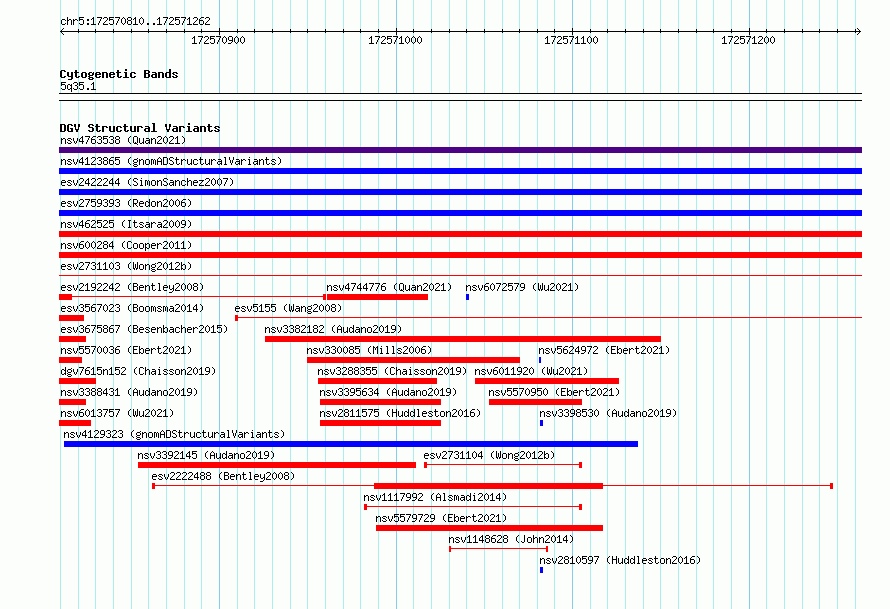The height and width of the screenshot is (609, 890).
Task: Click the red bar under nsv3382182
Action: coord(463,339)
